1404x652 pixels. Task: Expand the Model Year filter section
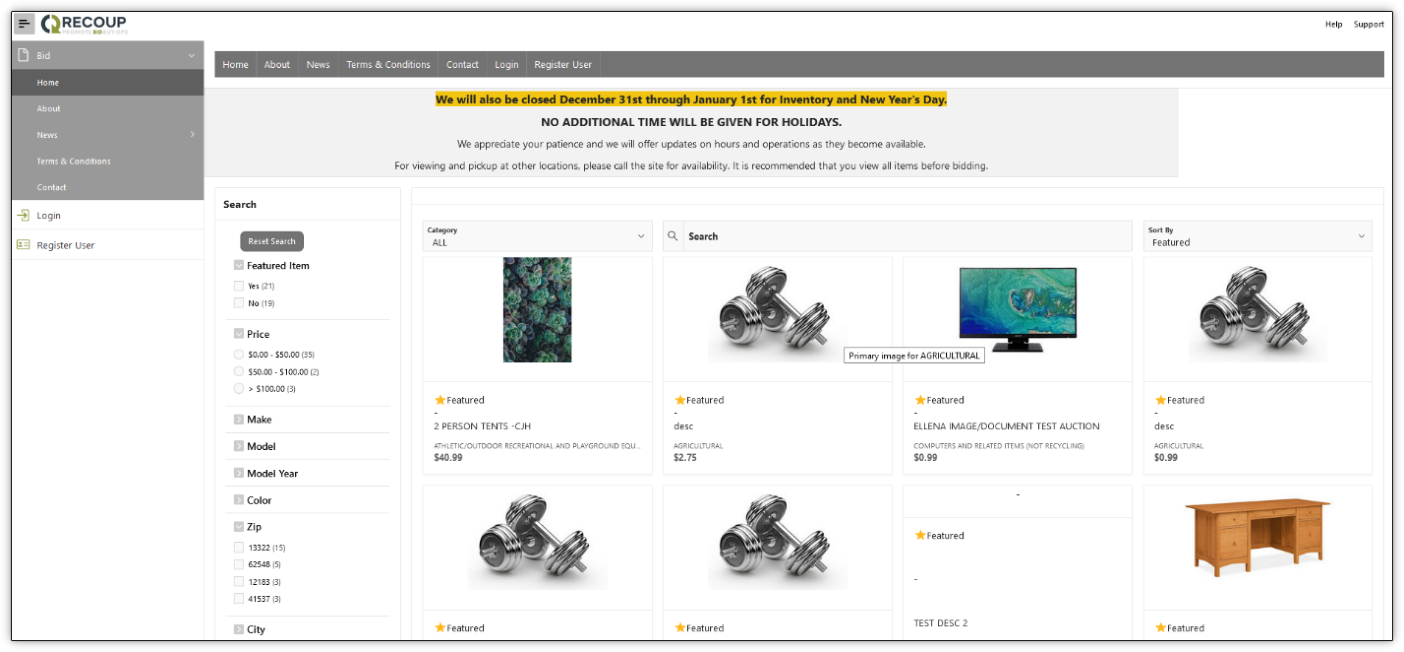[x=239, y=474]
